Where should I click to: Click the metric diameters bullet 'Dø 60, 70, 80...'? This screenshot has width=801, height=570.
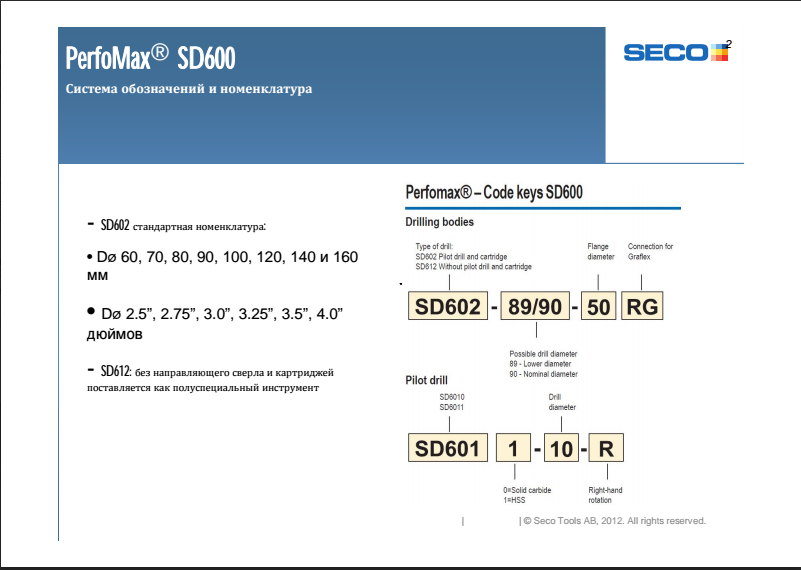[x=223, y=265]
